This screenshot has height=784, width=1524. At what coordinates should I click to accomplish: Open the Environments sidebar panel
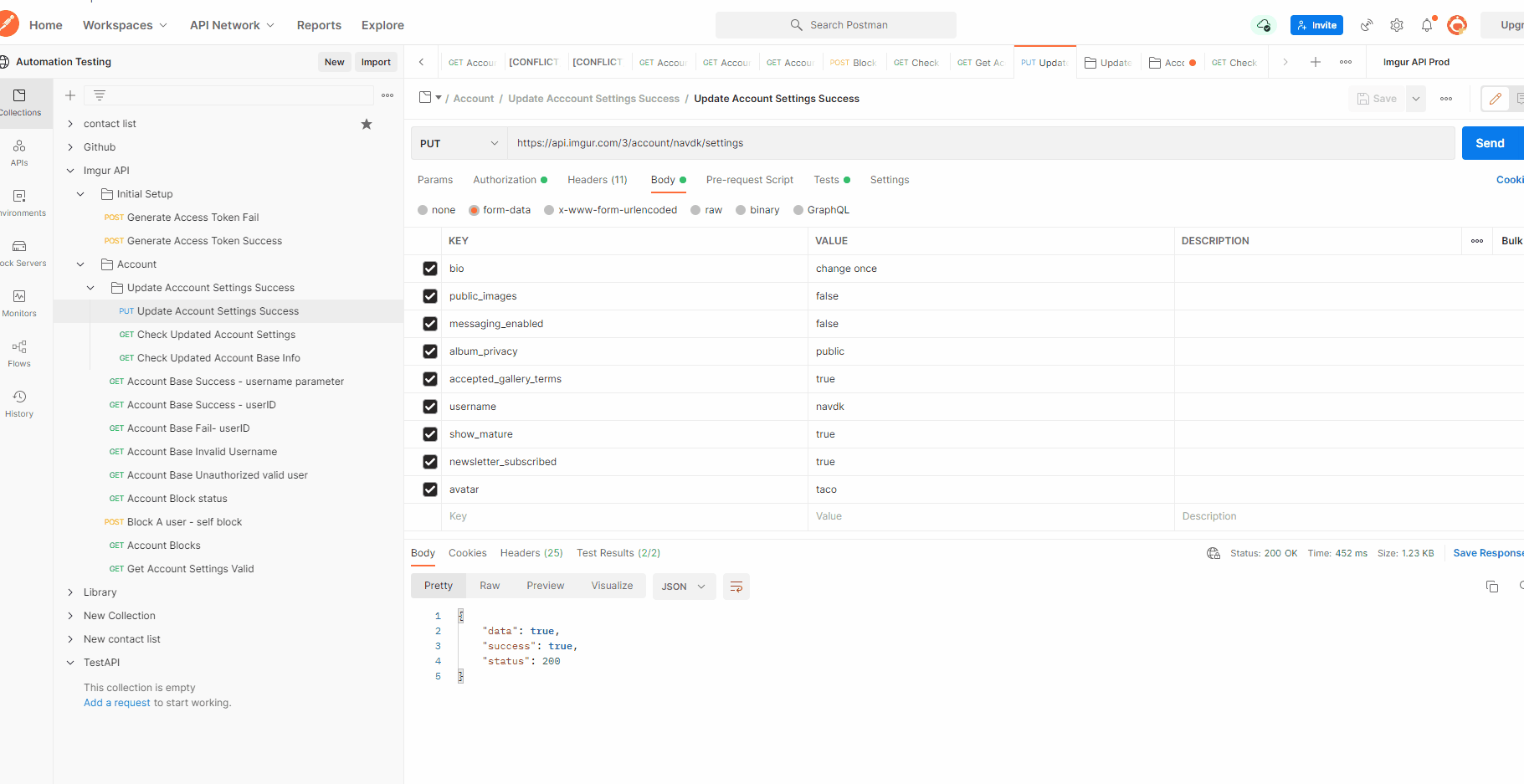(x=20, y=203)
